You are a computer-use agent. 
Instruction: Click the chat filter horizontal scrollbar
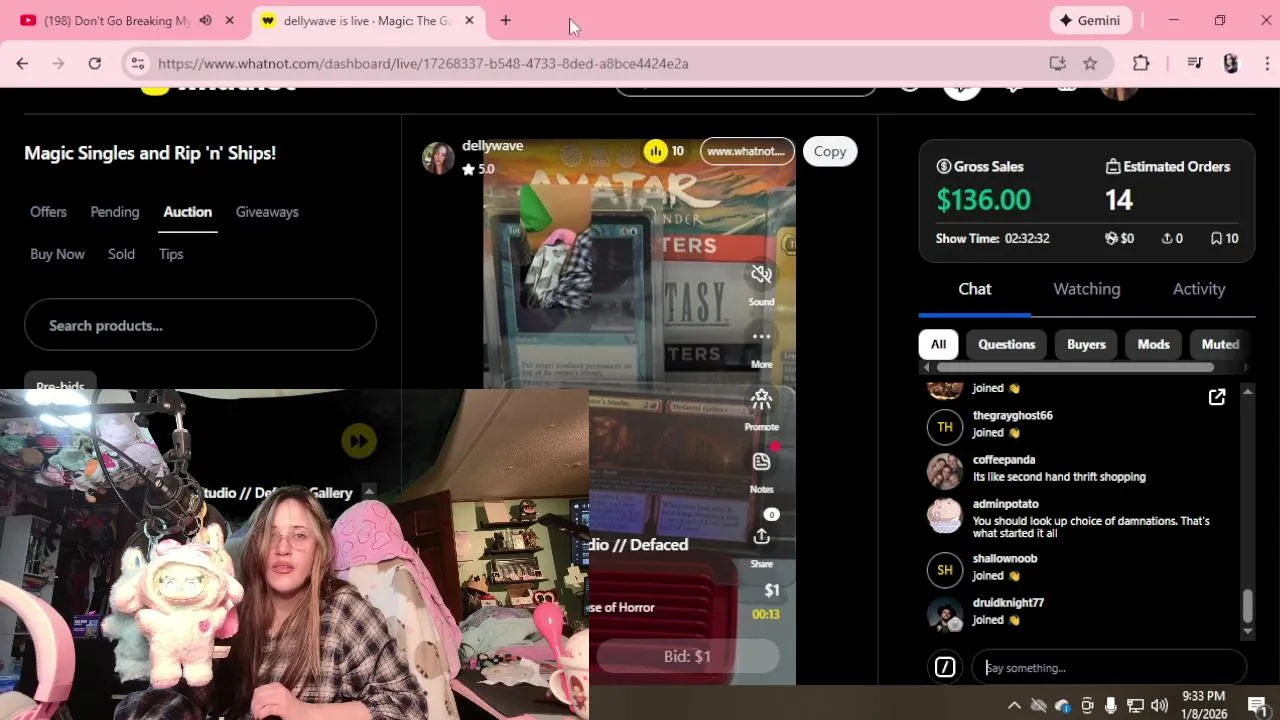click(x=1075, y=367)
